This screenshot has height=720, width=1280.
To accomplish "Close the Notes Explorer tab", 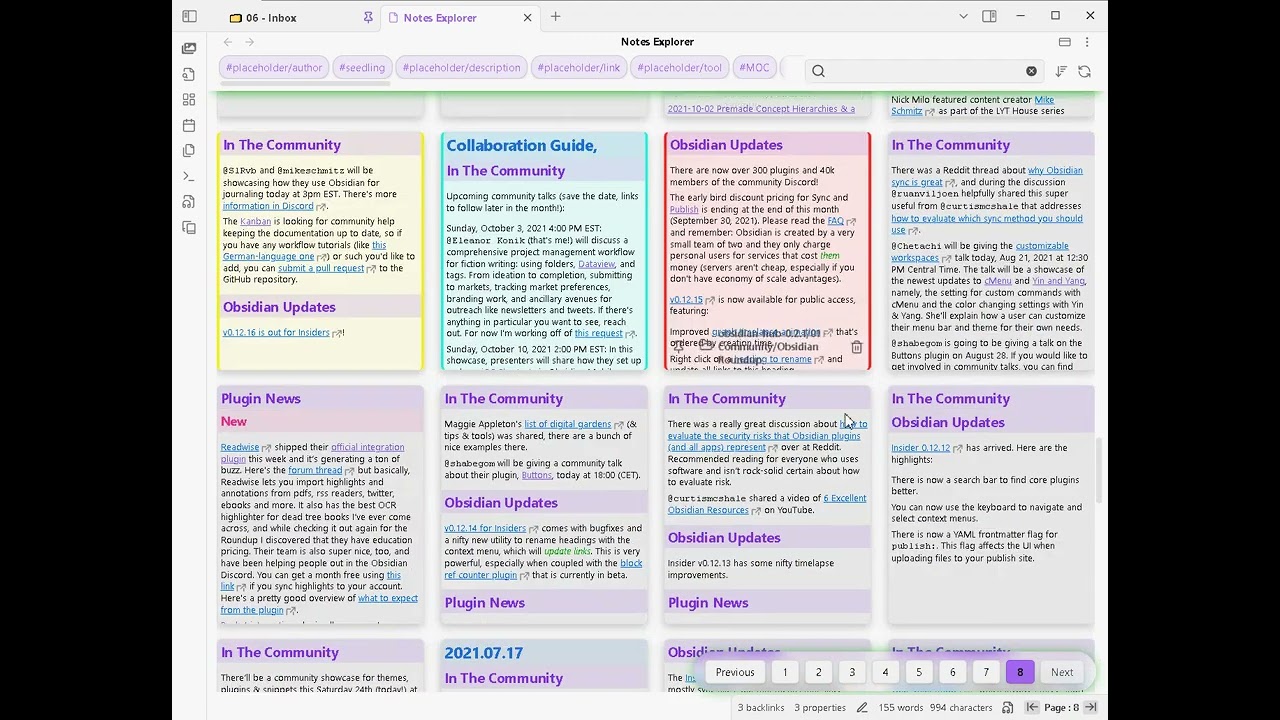I will click(x=527, y=17).
